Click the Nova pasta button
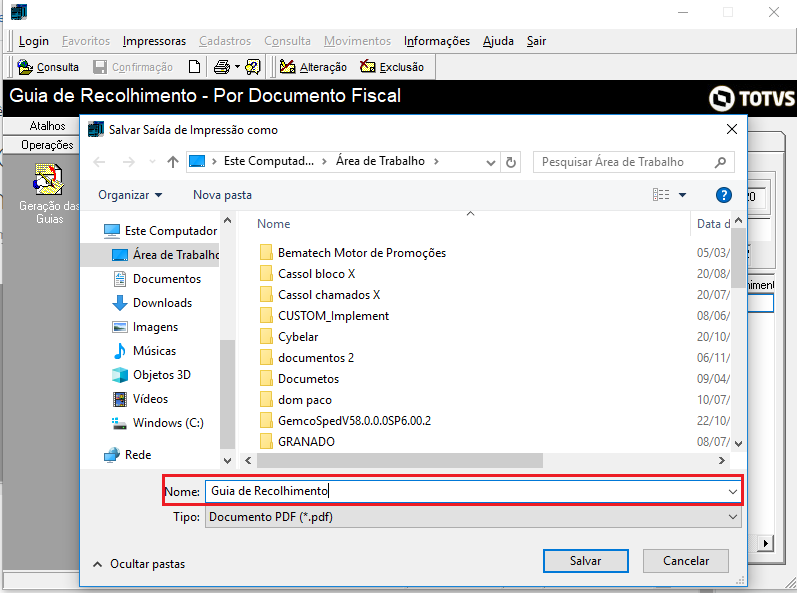Viewport: 797px width, 593px height. tap(222, 195)
